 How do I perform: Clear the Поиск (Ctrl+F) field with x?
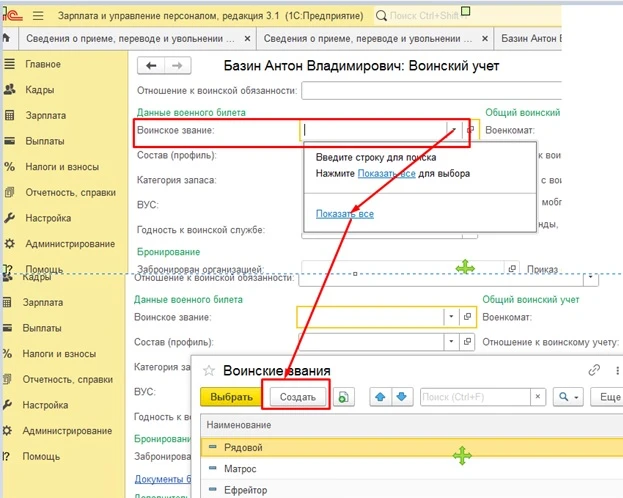(538, 397)
